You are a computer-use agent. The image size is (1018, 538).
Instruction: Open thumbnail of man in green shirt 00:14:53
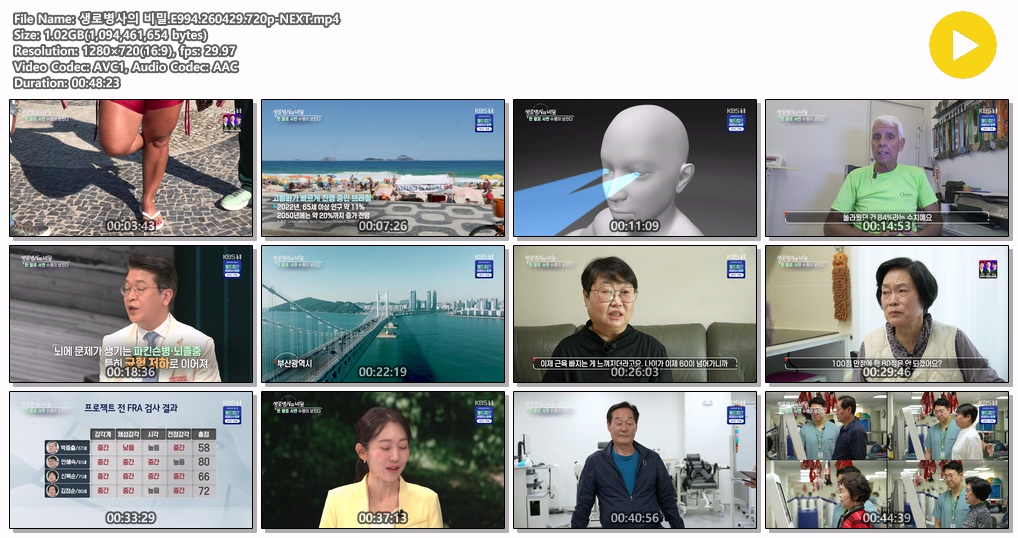pos(887,168)
